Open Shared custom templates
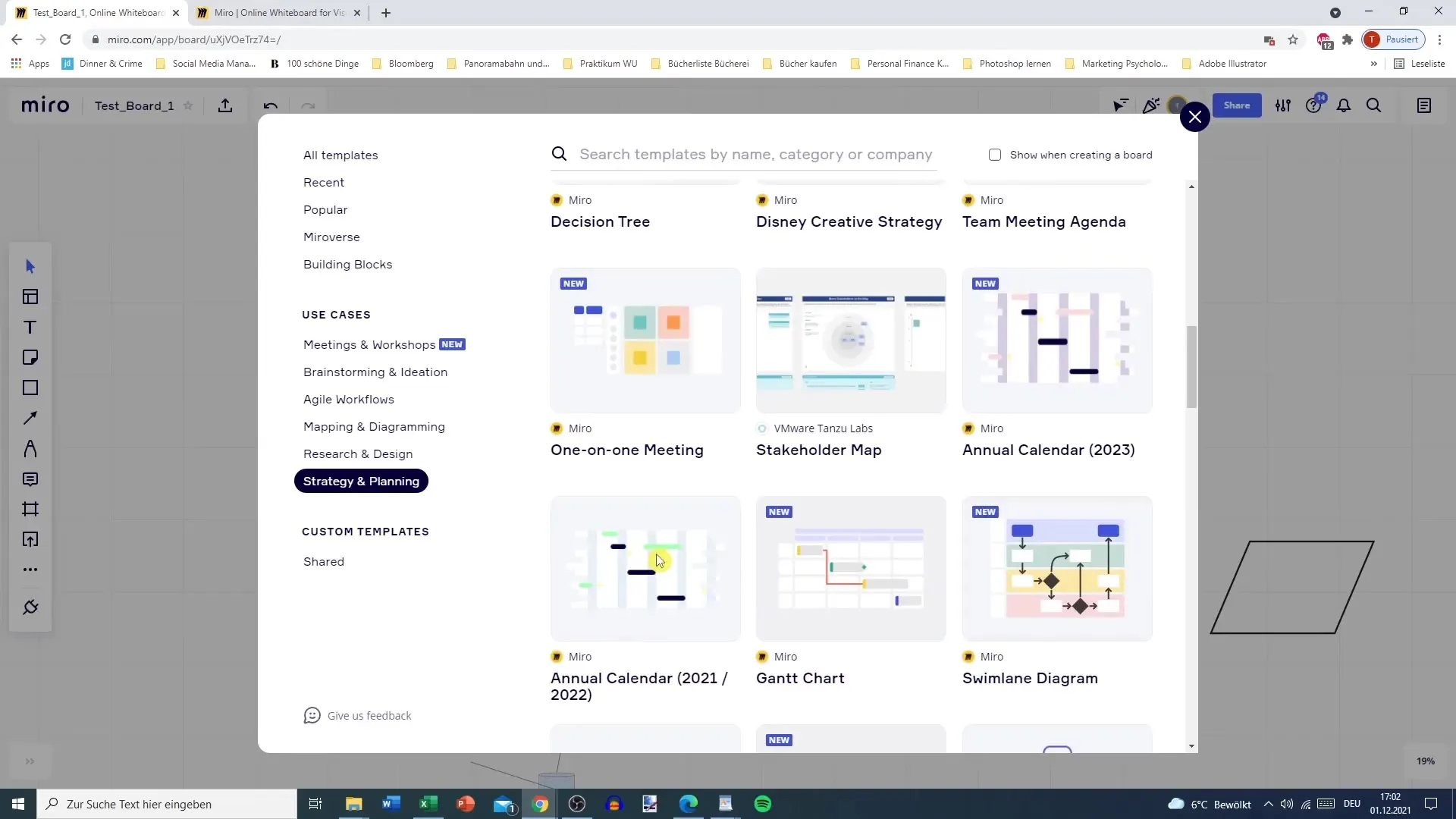The width and height of the screenshot is (1456, 819). tap(324, 561)
